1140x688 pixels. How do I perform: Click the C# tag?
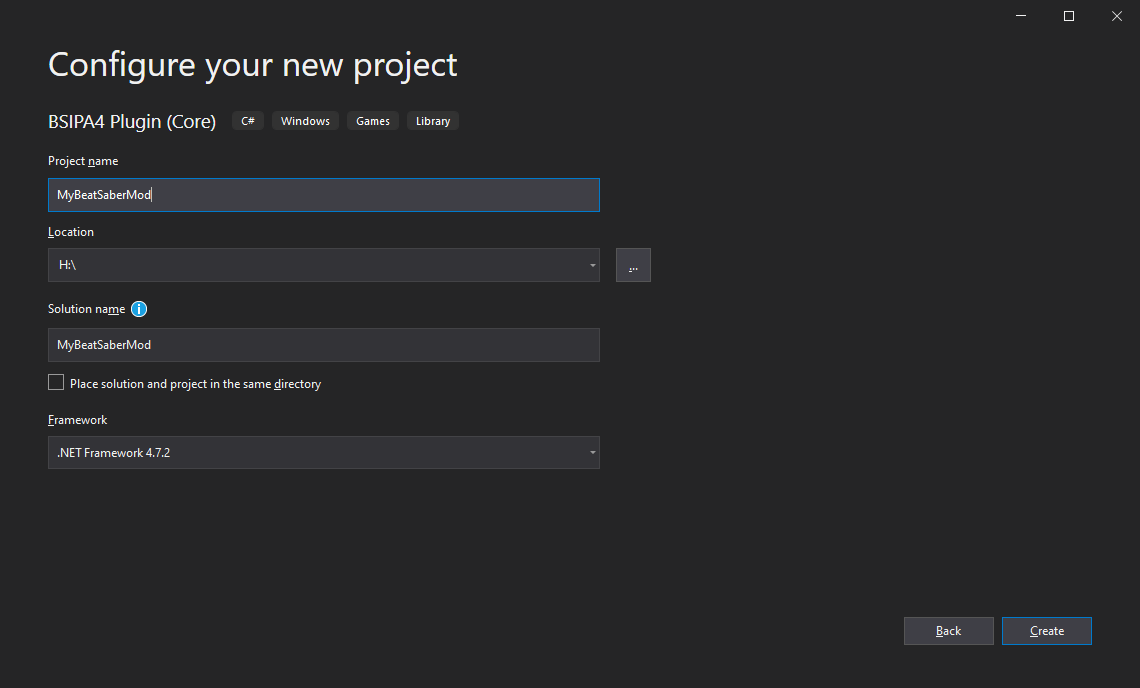click(x=248, y=121)
